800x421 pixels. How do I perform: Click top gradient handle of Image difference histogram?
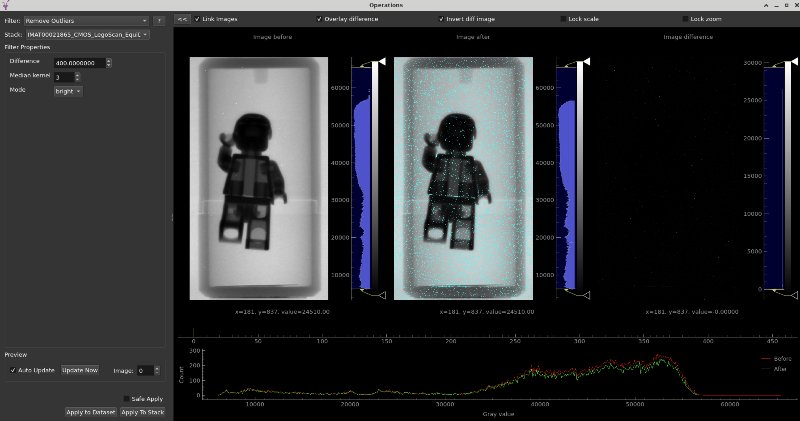coord(793,62)
